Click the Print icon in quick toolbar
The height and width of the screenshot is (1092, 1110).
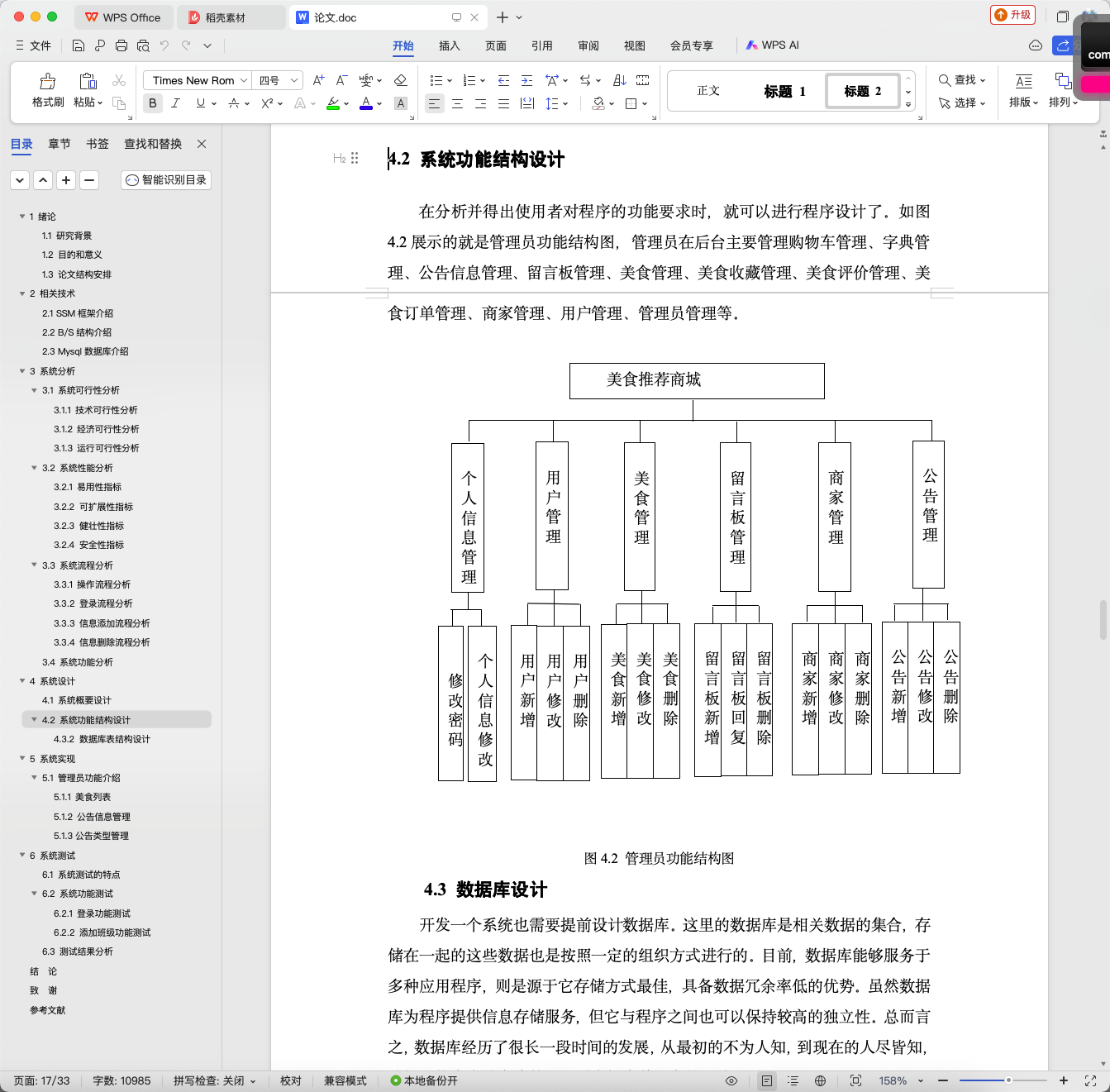click(x=121, y=45)
